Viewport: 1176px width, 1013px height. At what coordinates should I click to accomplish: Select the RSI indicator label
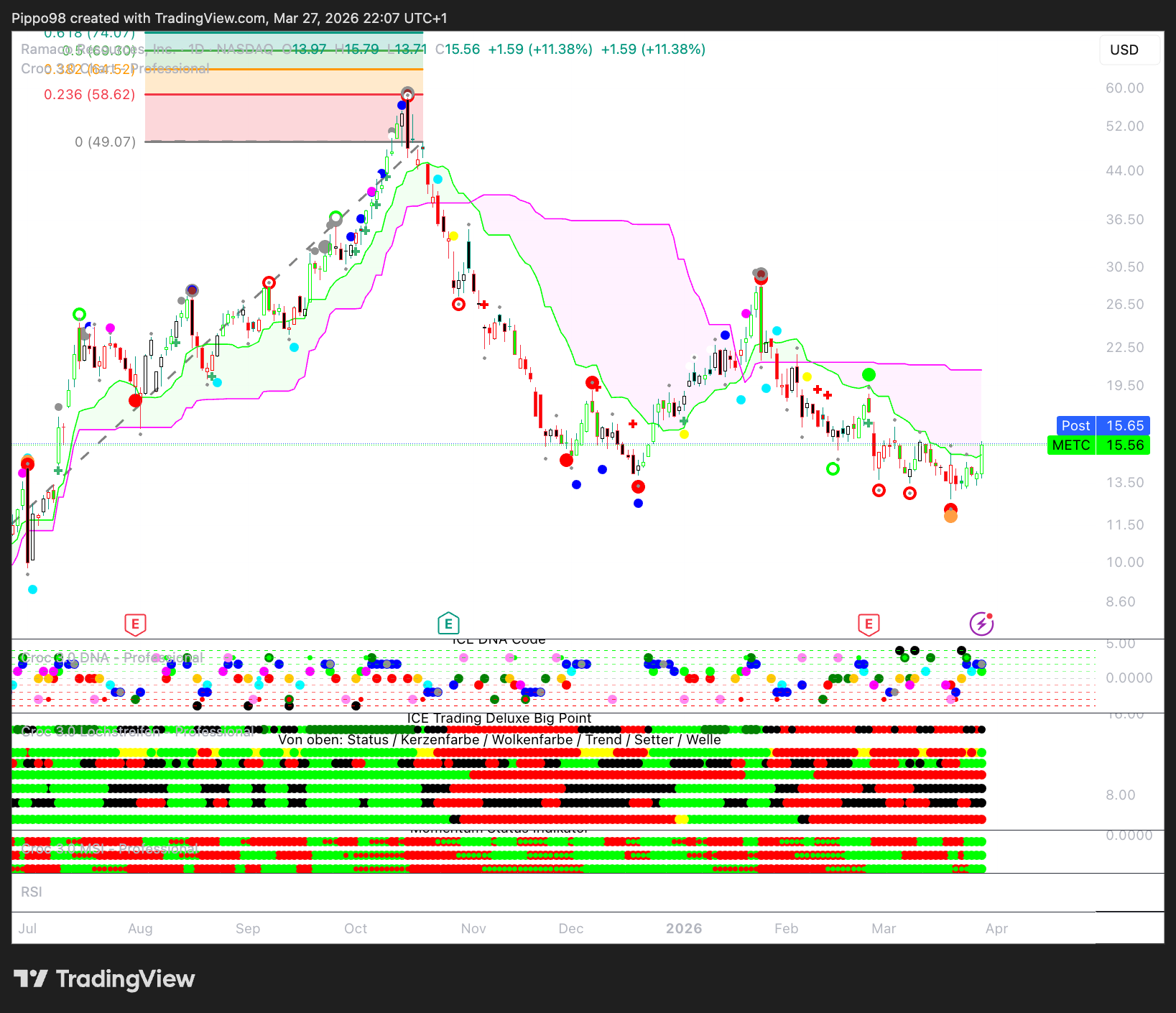coord(32,892)
